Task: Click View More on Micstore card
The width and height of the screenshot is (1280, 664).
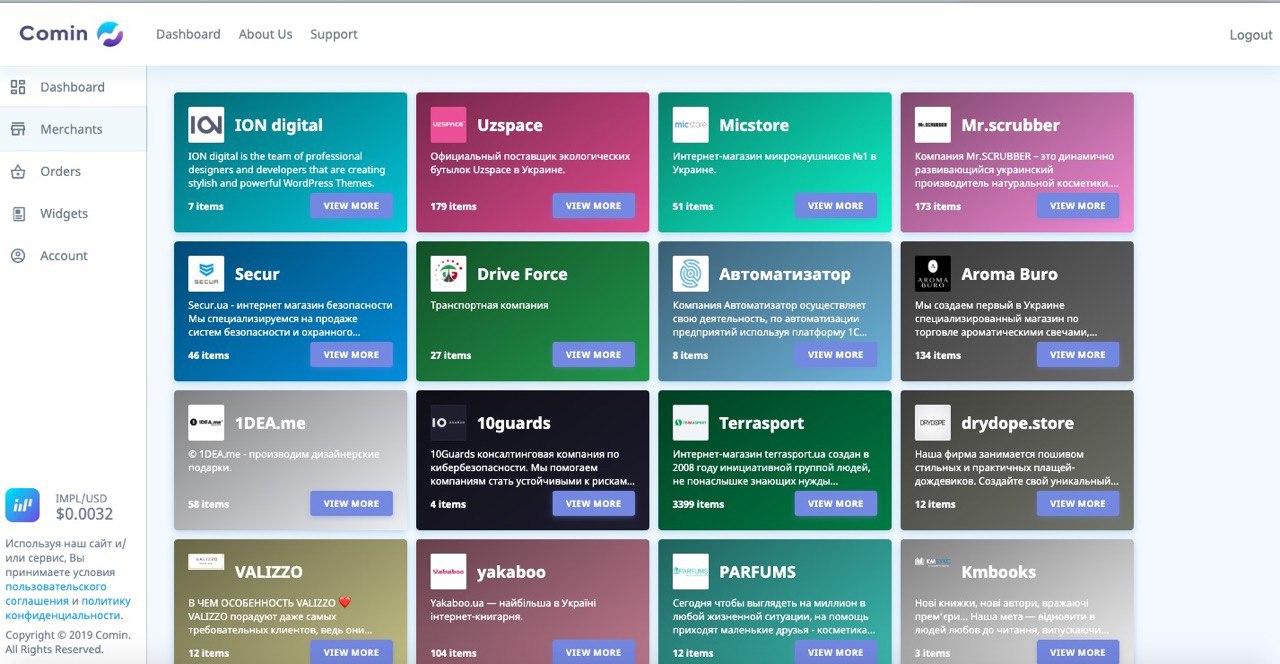Action: tap(836, 206)
